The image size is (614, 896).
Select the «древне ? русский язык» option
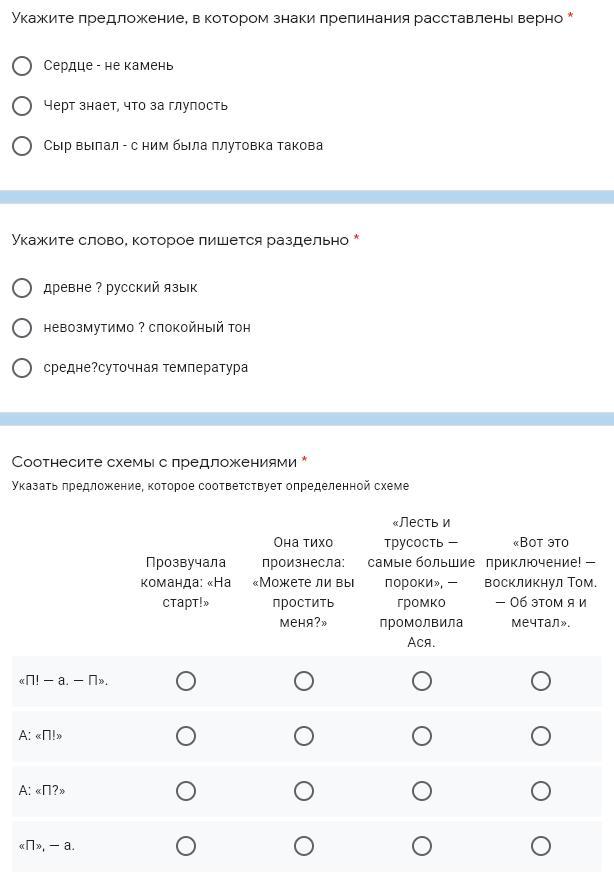(22, 288)
